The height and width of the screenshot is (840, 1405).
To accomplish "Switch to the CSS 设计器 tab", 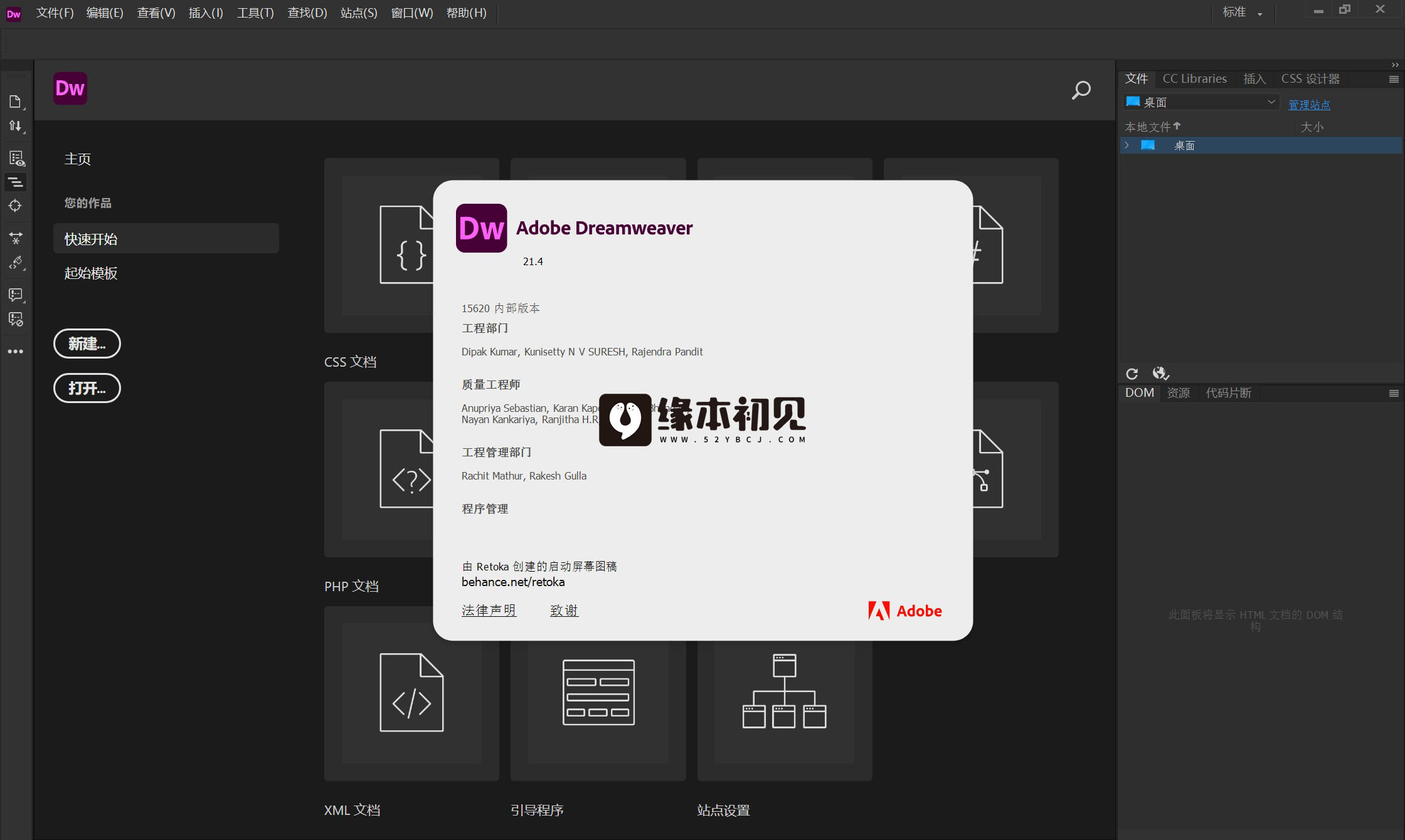I will 1310,78.
